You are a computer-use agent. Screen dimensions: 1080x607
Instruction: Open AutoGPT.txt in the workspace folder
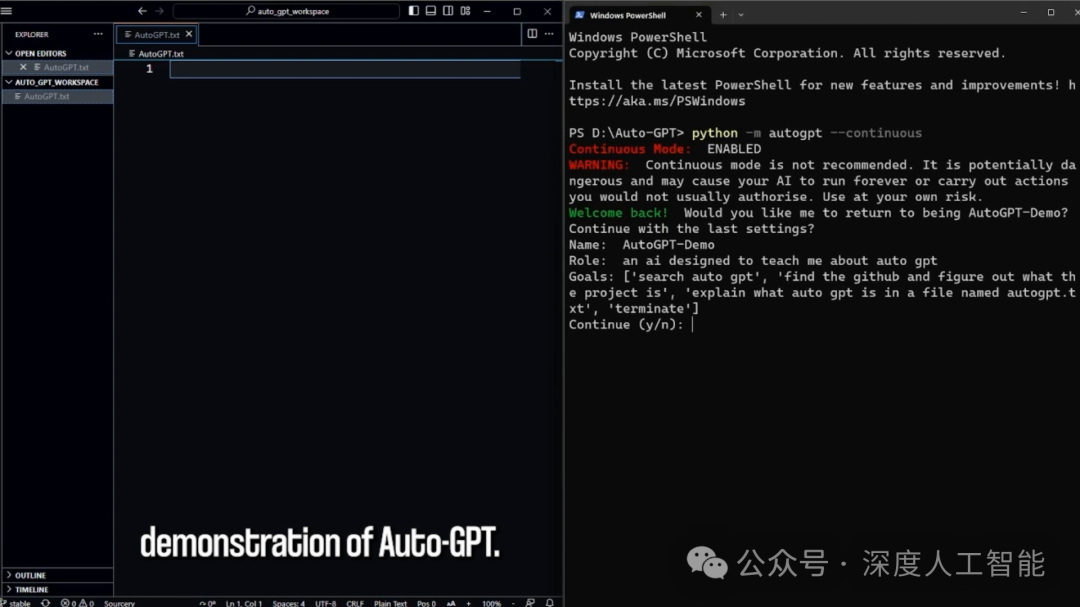tap(58, 96)
